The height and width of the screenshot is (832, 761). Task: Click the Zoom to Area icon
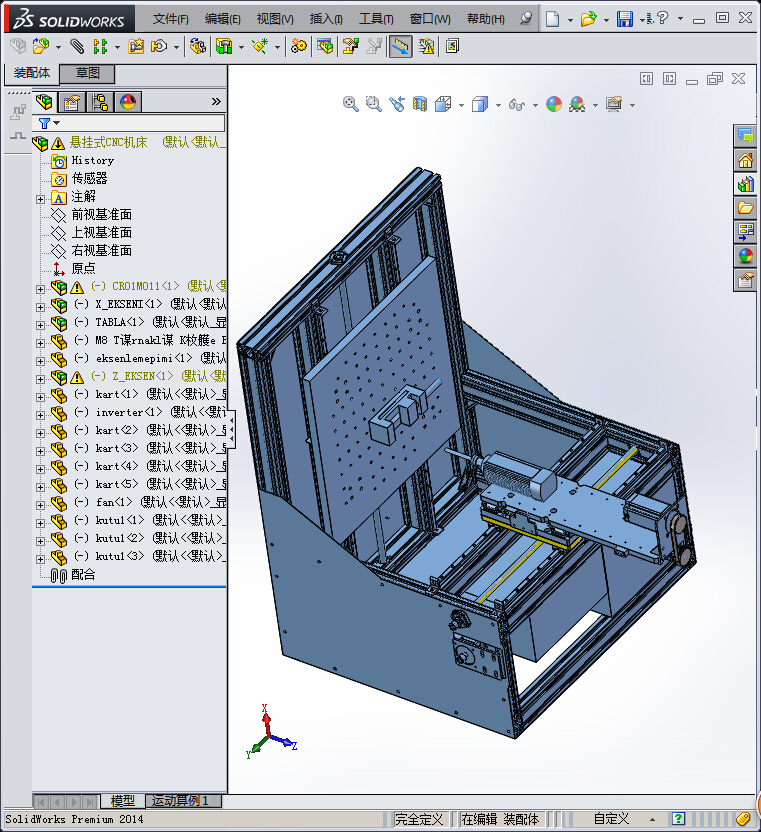coord(374,104)
